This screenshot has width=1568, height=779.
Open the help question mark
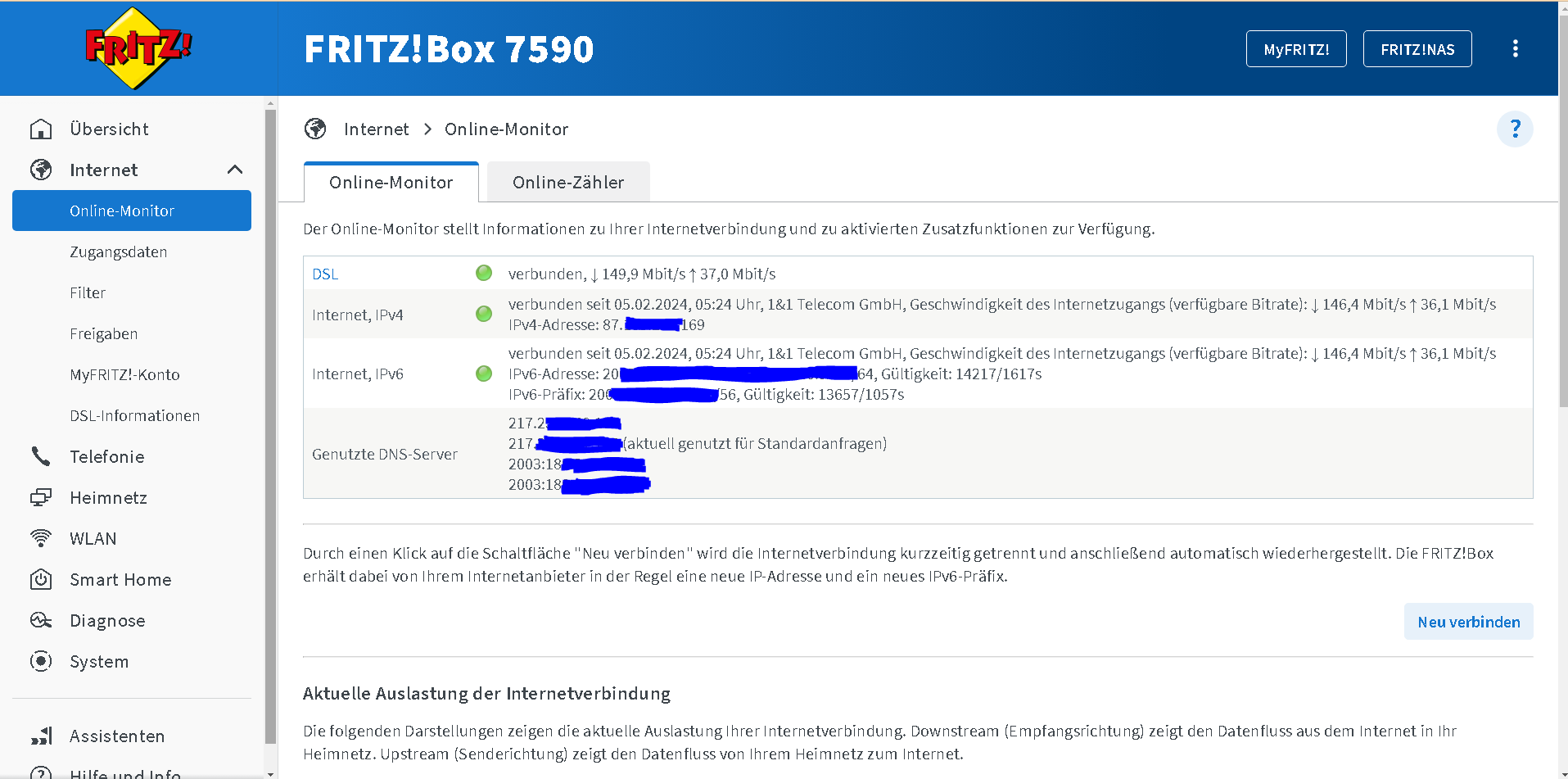coord(1515,129)
